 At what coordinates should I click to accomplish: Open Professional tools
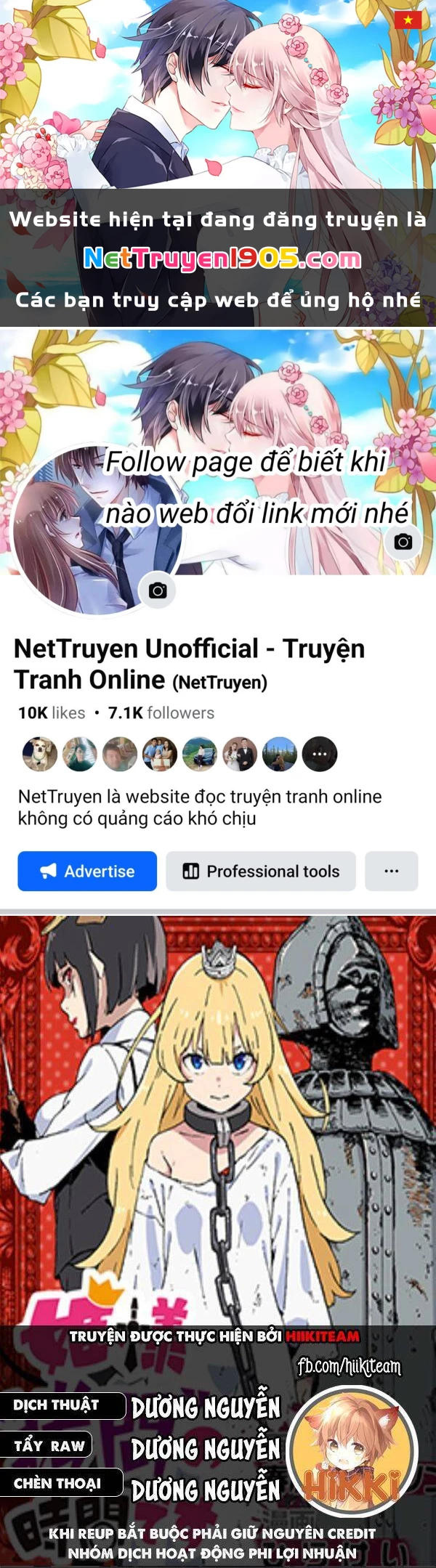point(261,871)
